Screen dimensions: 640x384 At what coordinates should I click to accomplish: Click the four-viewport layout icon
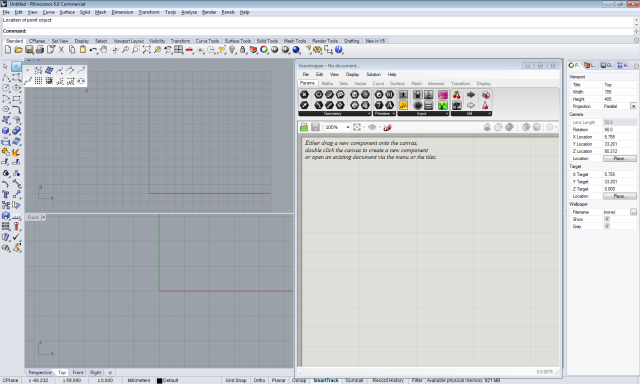(x=178, y=50)
